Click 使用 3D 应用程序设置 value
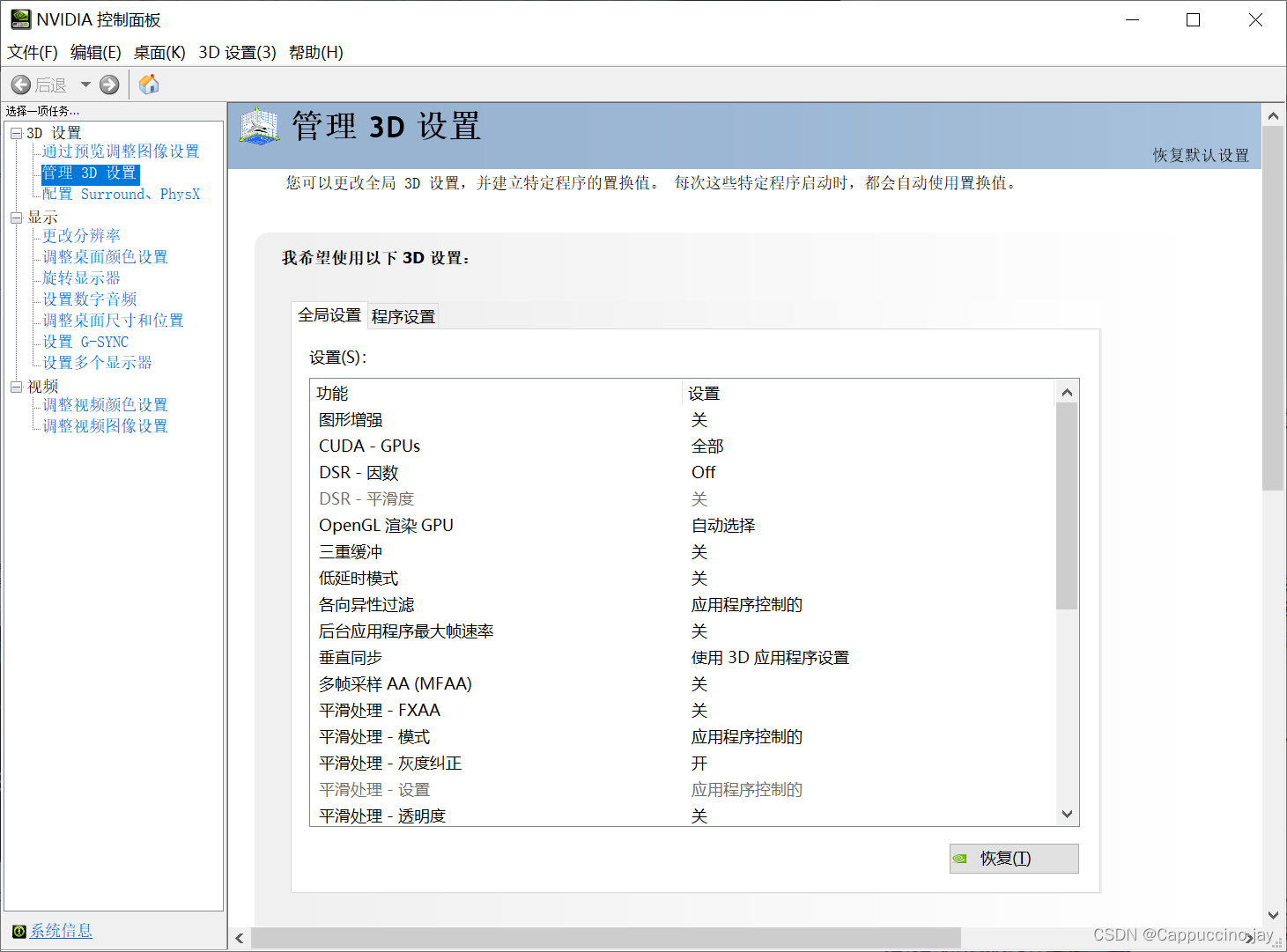Image resolution: width=1287 pixels, height=952 pixels. pyautogui.click(x=770, y=658)
